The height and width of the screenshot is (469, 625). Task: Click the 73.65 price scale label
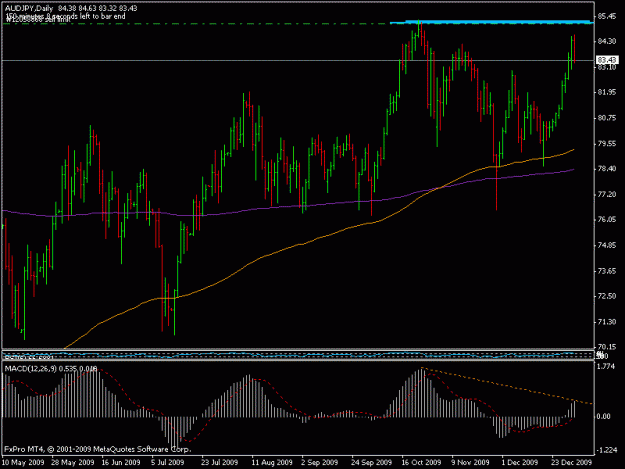606,271
